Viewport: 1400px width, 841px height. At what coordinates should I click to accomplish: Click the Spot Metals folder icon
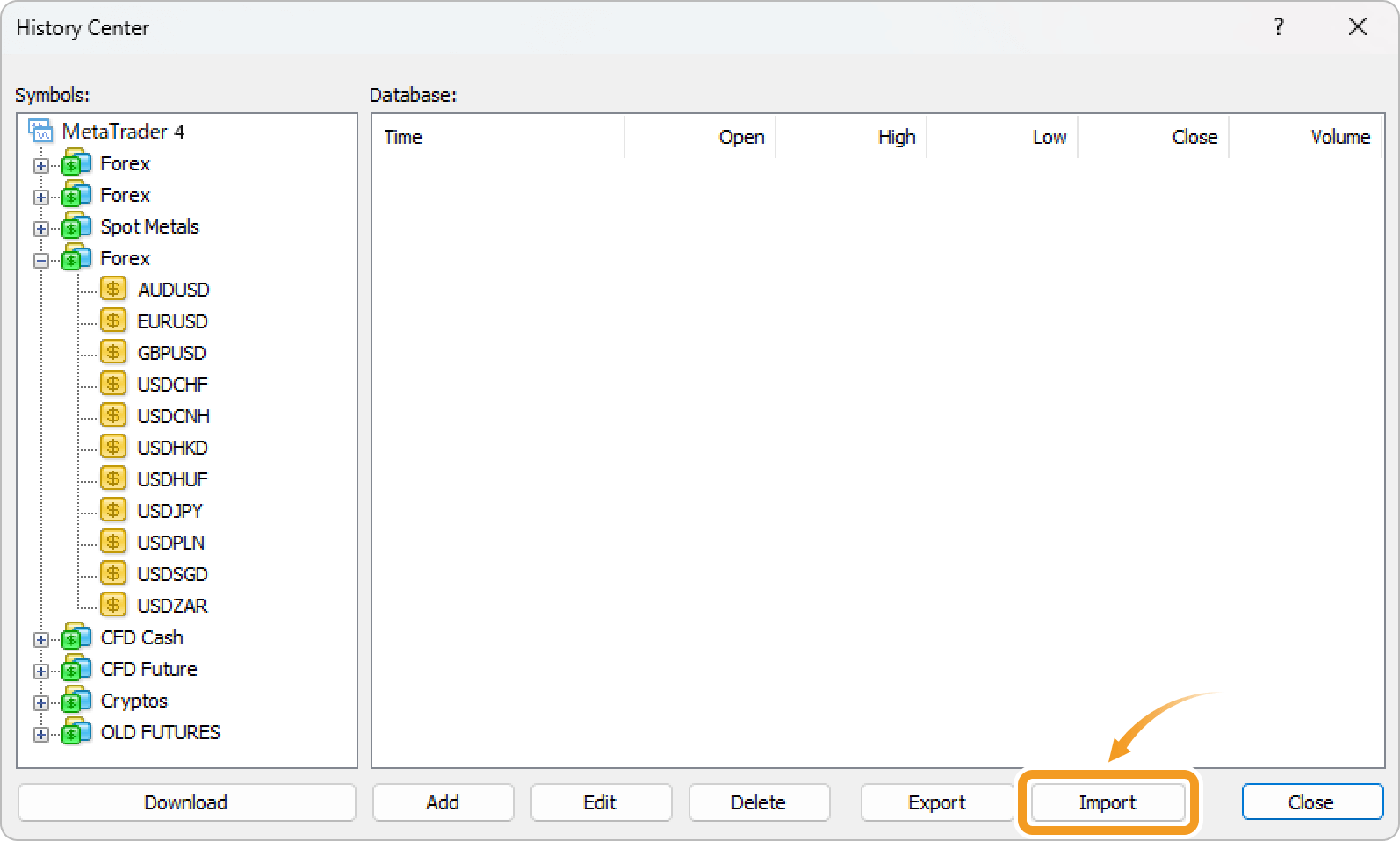76,226
